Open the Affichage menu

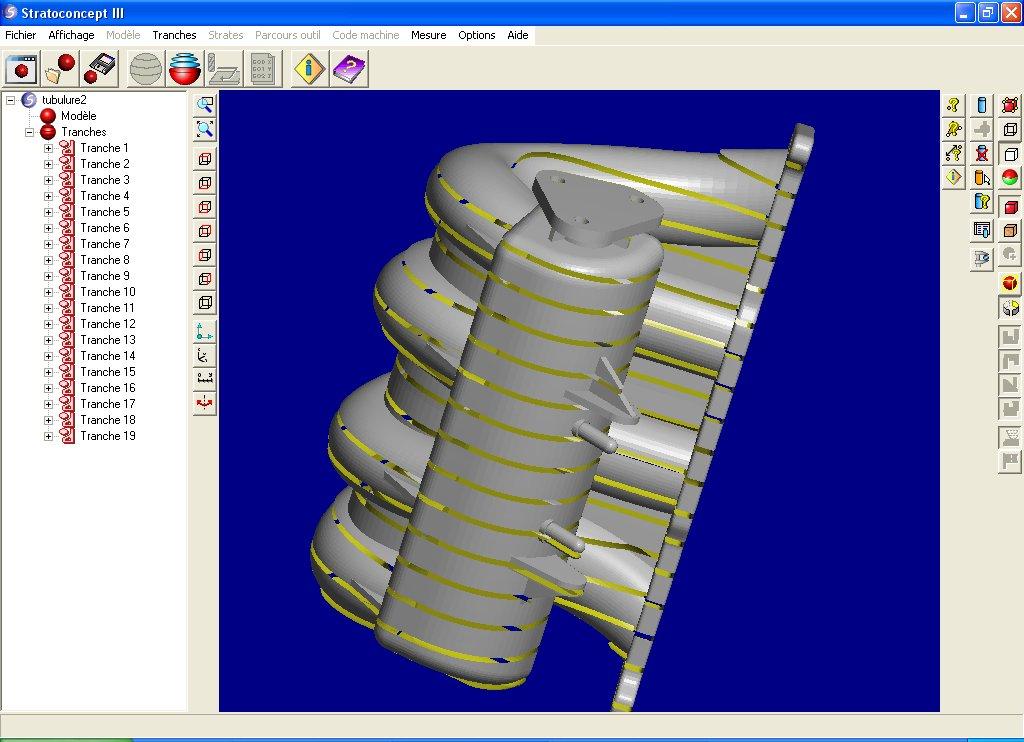tap(71, 35)
